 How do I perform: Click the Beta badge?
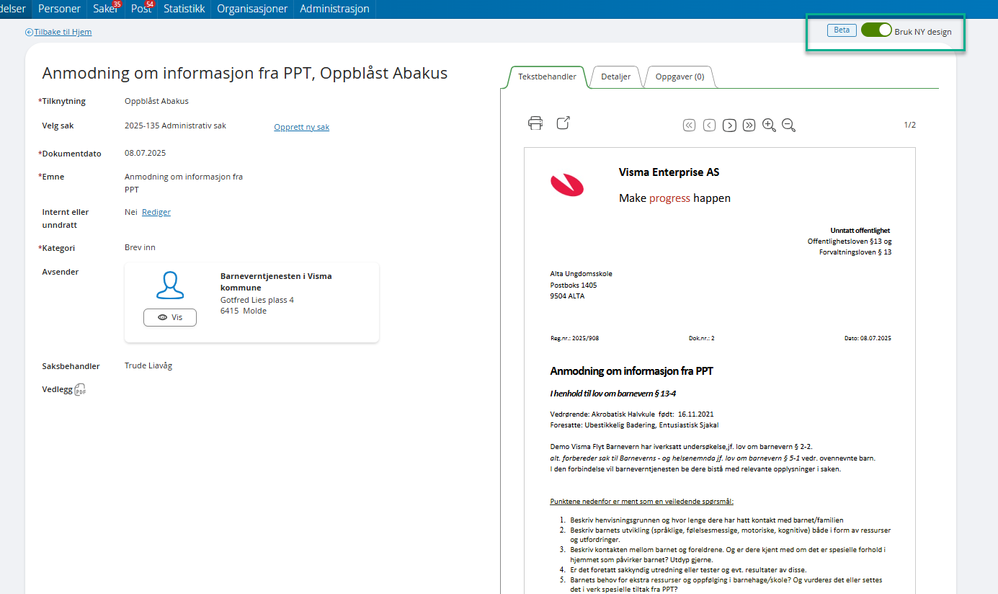841,30
